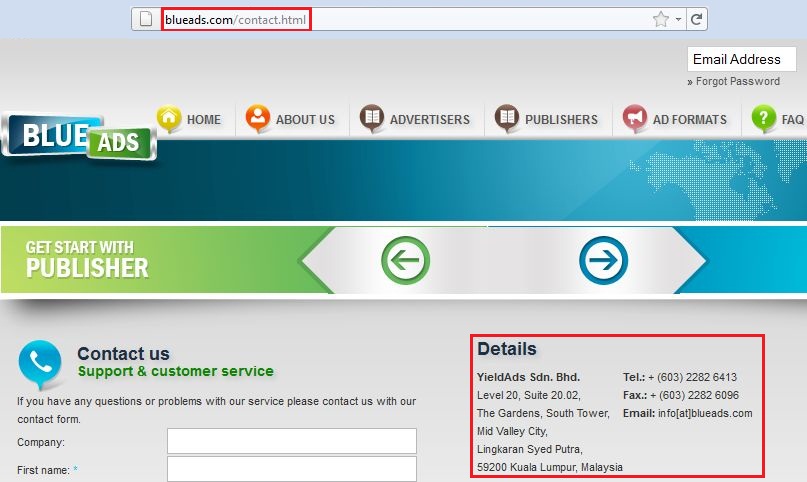Click the page icon in address bar
The width and height of the screenshot is (807, 482).
tap(146, 20)
